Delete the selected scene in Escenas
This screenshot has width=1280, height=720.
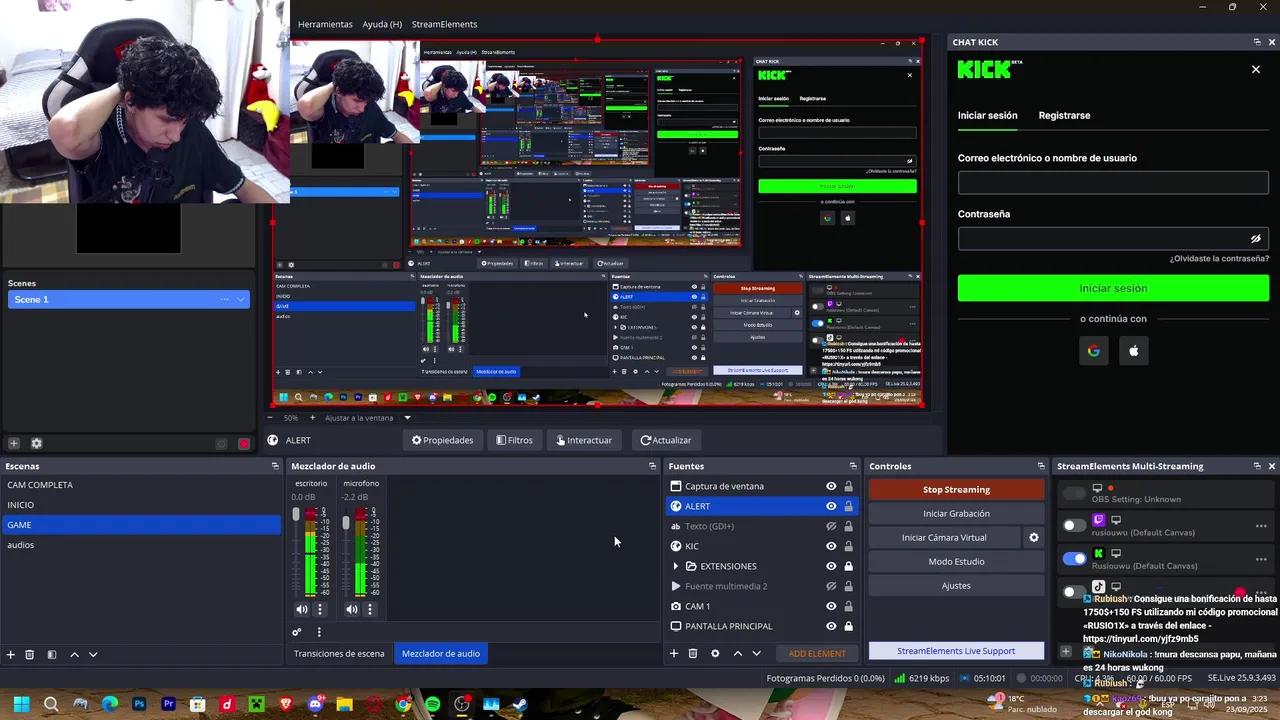pyautogui.click(x=30, y=654)
